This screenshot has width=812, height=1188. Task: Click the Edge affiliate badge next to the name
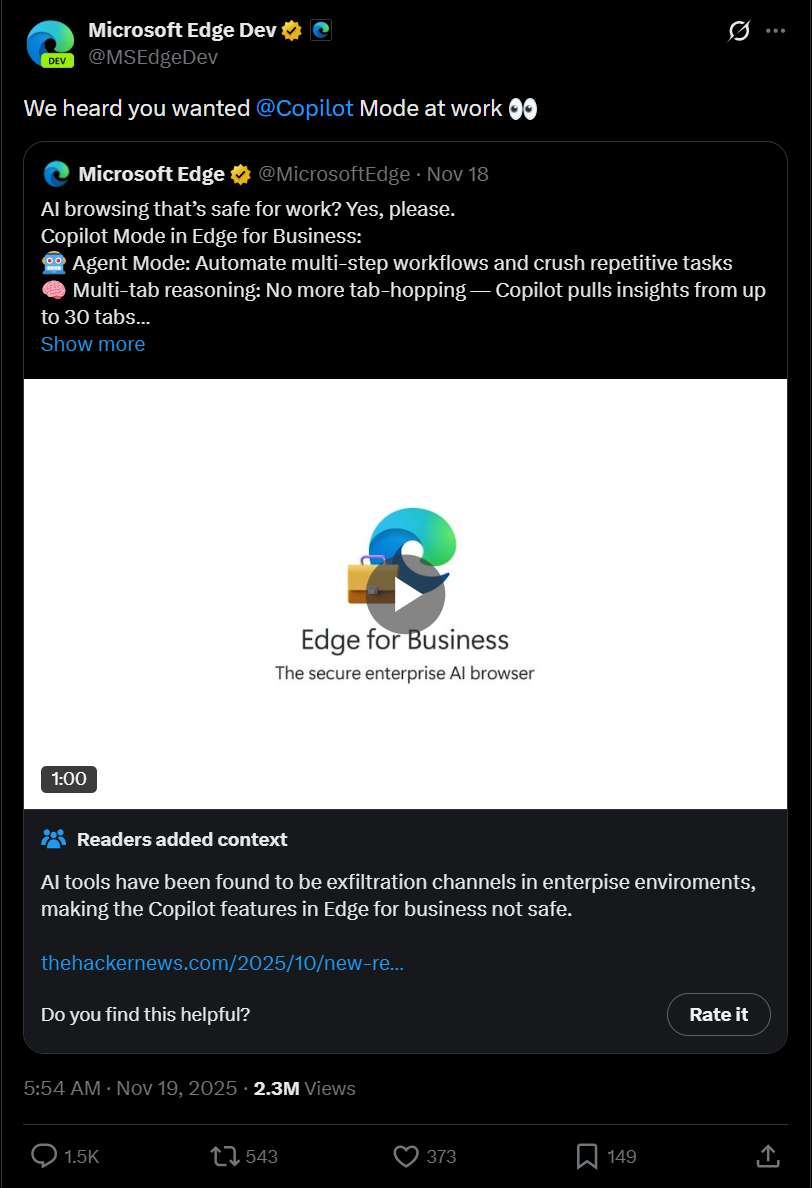pyautogui.click(x=321, y=30)
